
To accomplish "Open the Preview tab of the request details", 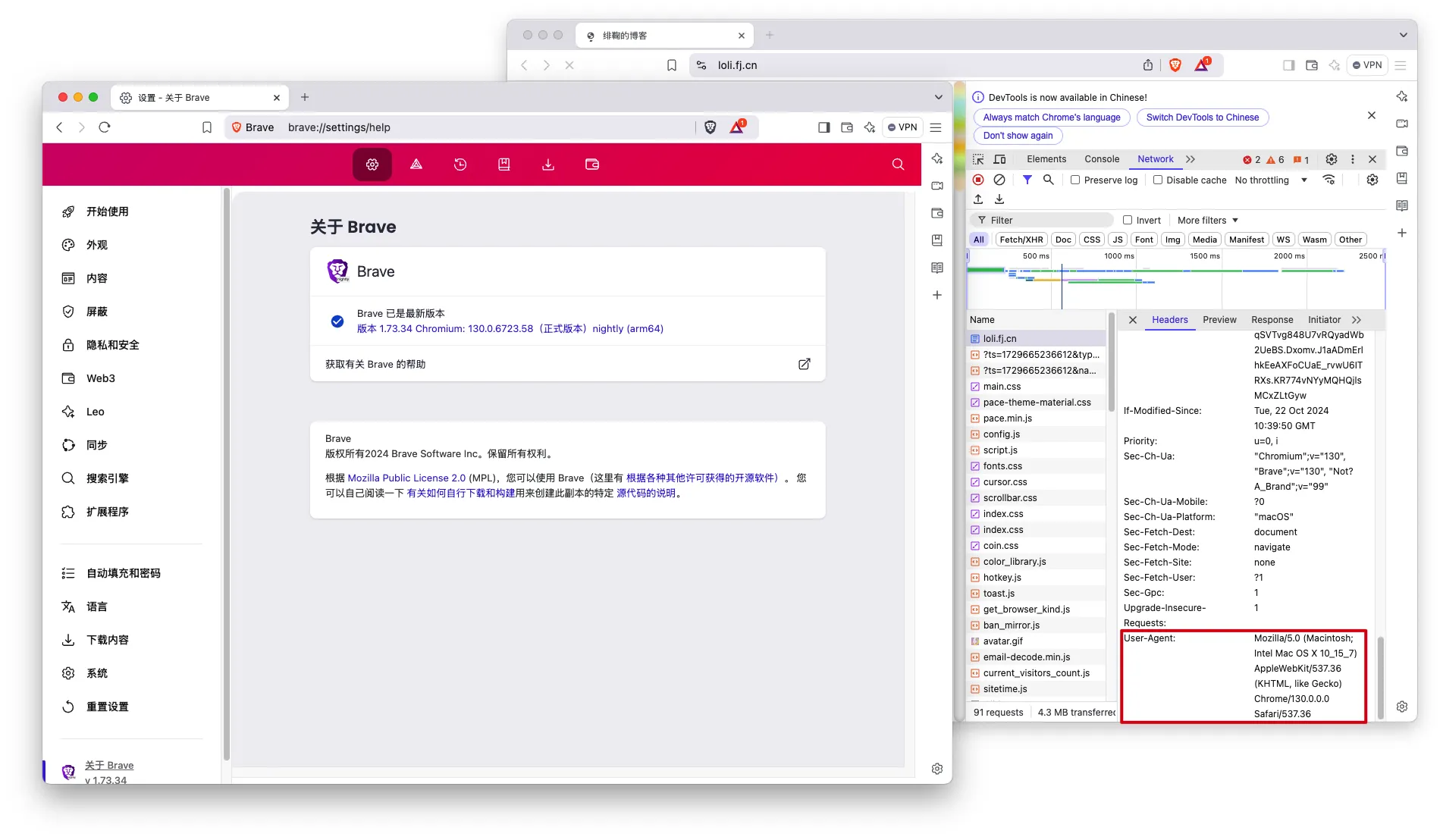I will 1219,320.
